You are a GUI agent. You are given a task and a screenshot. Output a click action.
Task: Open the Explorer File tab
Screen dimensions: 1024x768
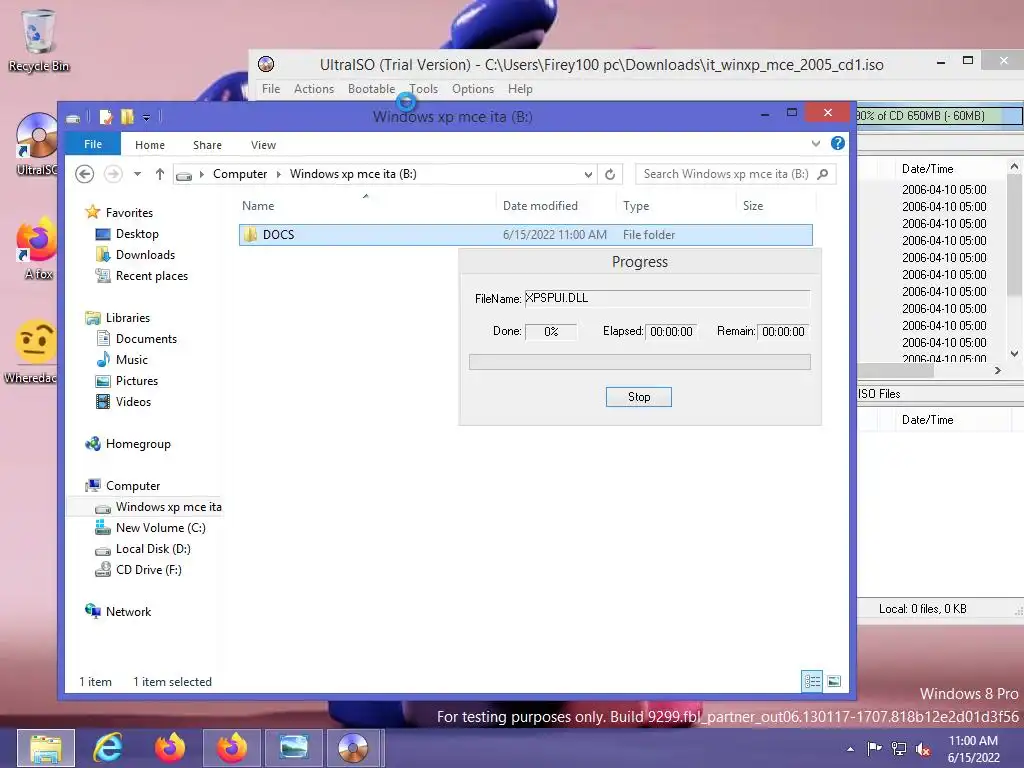93,144
